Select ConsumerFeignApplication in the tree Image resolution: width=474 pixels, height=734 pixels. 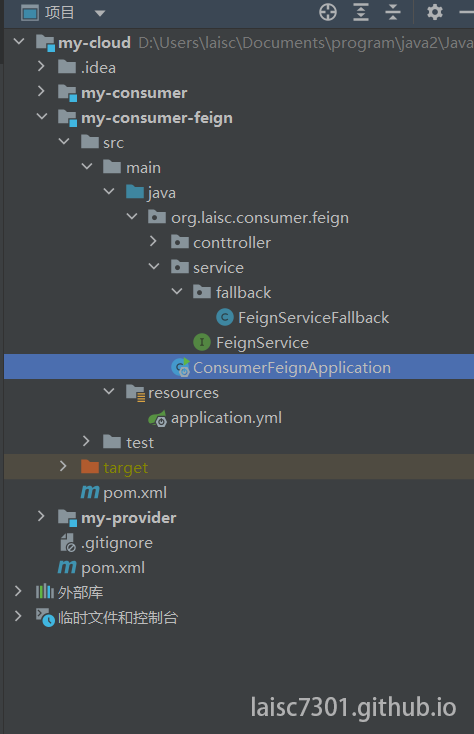[239, 367]
